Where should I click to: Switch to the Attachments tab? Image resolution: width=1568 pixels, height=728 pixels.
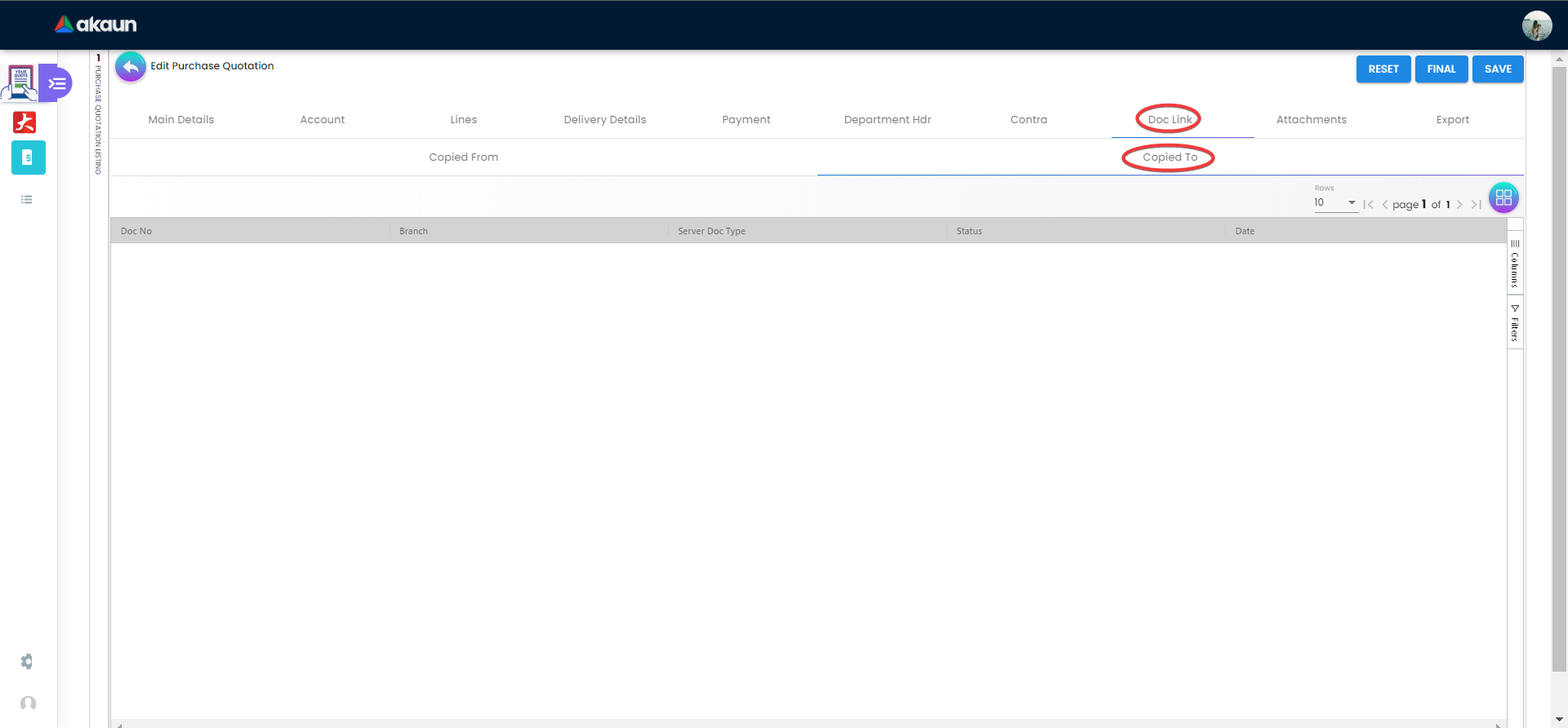pos(1312,119)
